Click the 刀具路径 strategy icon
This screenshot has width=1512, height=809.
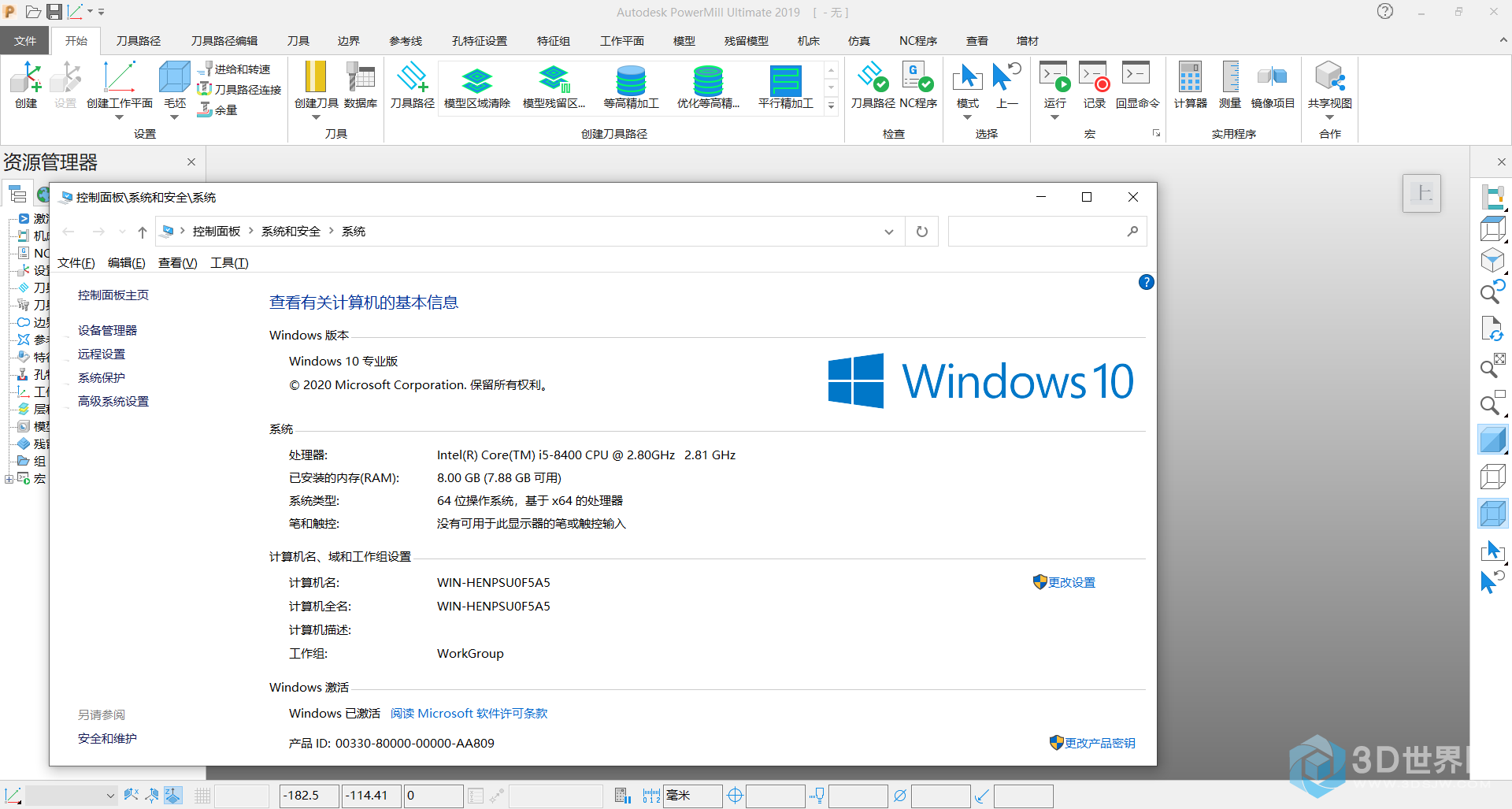click(412, 85)
